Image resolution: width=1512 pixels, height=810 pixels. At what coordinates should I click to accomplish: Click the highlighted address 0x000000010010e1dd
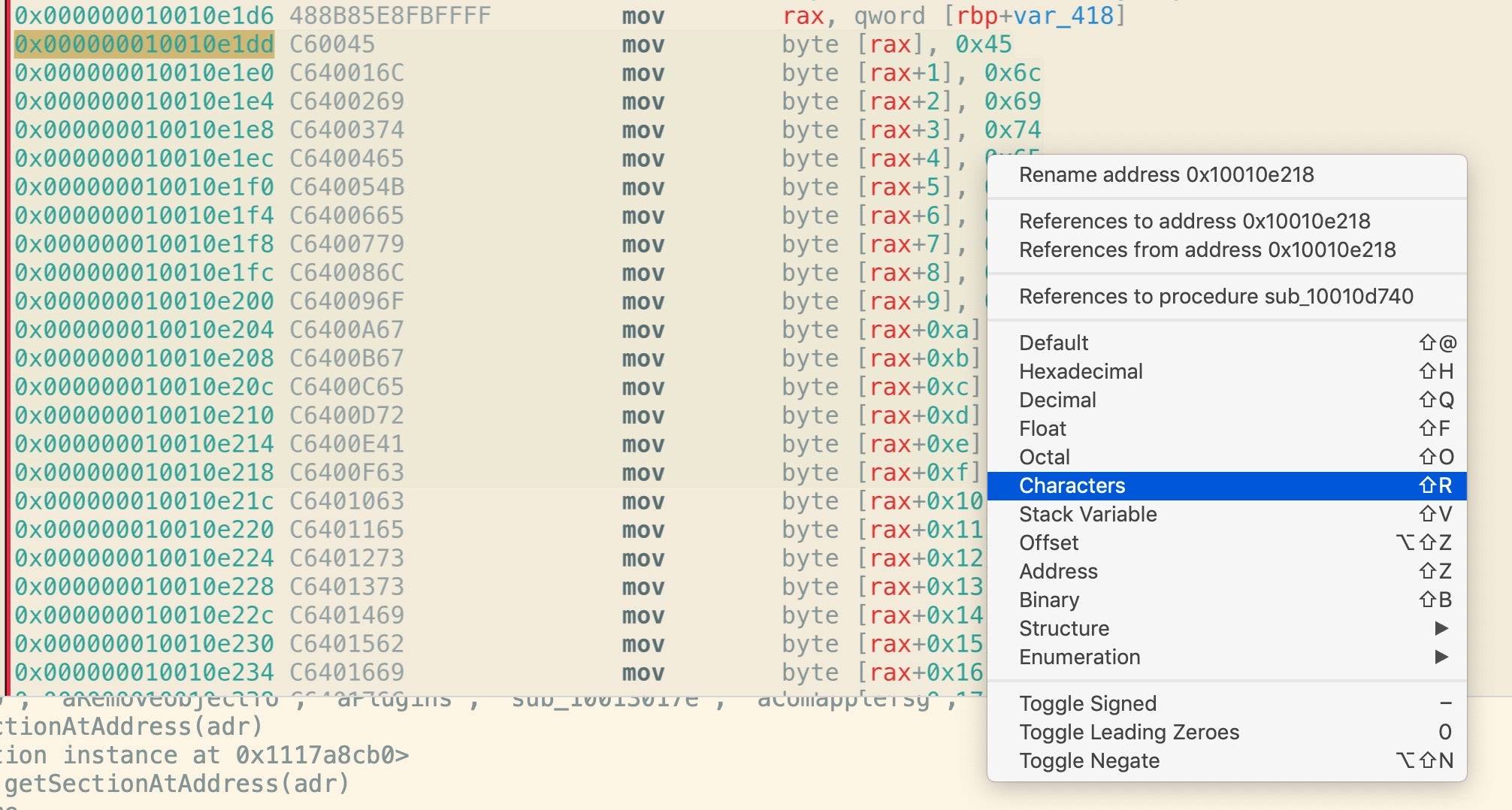[144, 44]
